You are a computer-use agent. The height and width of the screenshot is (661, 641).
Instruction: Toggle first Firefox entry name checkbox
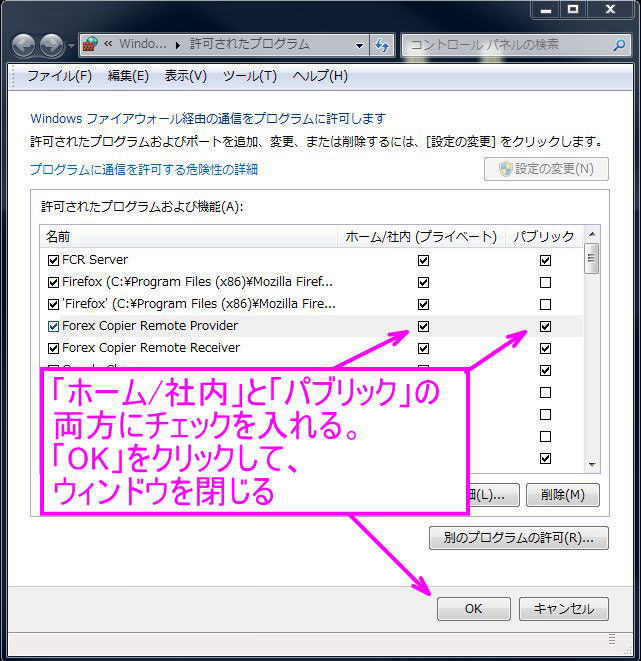(53, 282)
